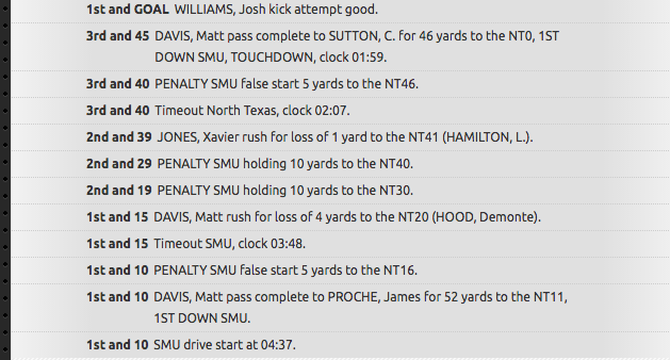This screenshot has width=670, height=360.
Task: Click the "2nd and 29" down label
Action: (119, 164)
